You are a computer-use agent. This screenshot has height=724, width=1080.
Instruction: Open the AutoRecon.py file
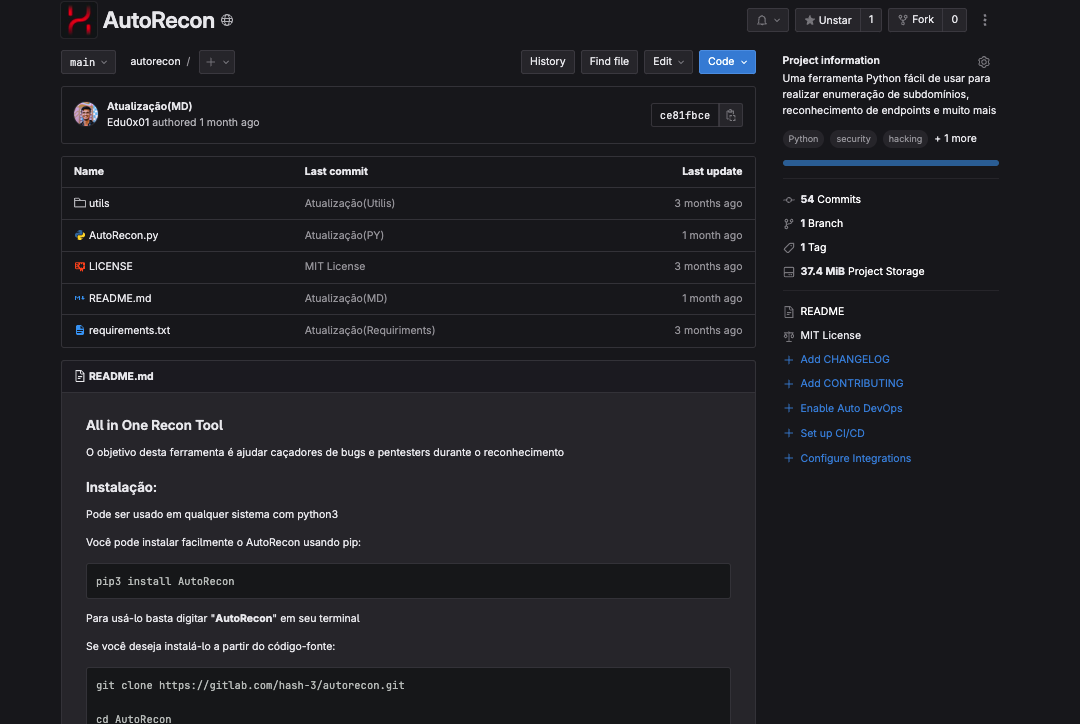[x=123, y=235]
